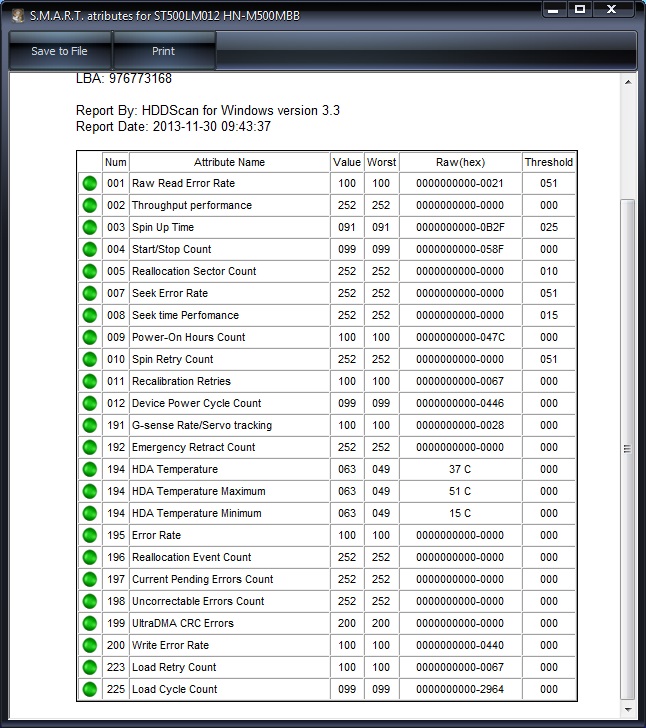Click the 'Raw Read Error Rate' attribute name
646x728 pixels.
coord(183,183)
